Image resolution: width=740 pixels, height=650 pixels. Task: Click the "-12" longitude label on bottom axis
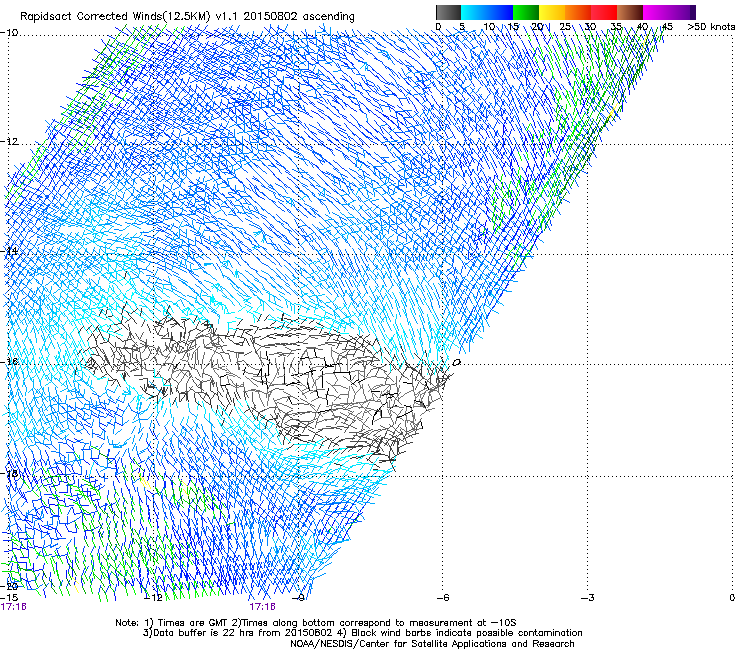point(153,598)
